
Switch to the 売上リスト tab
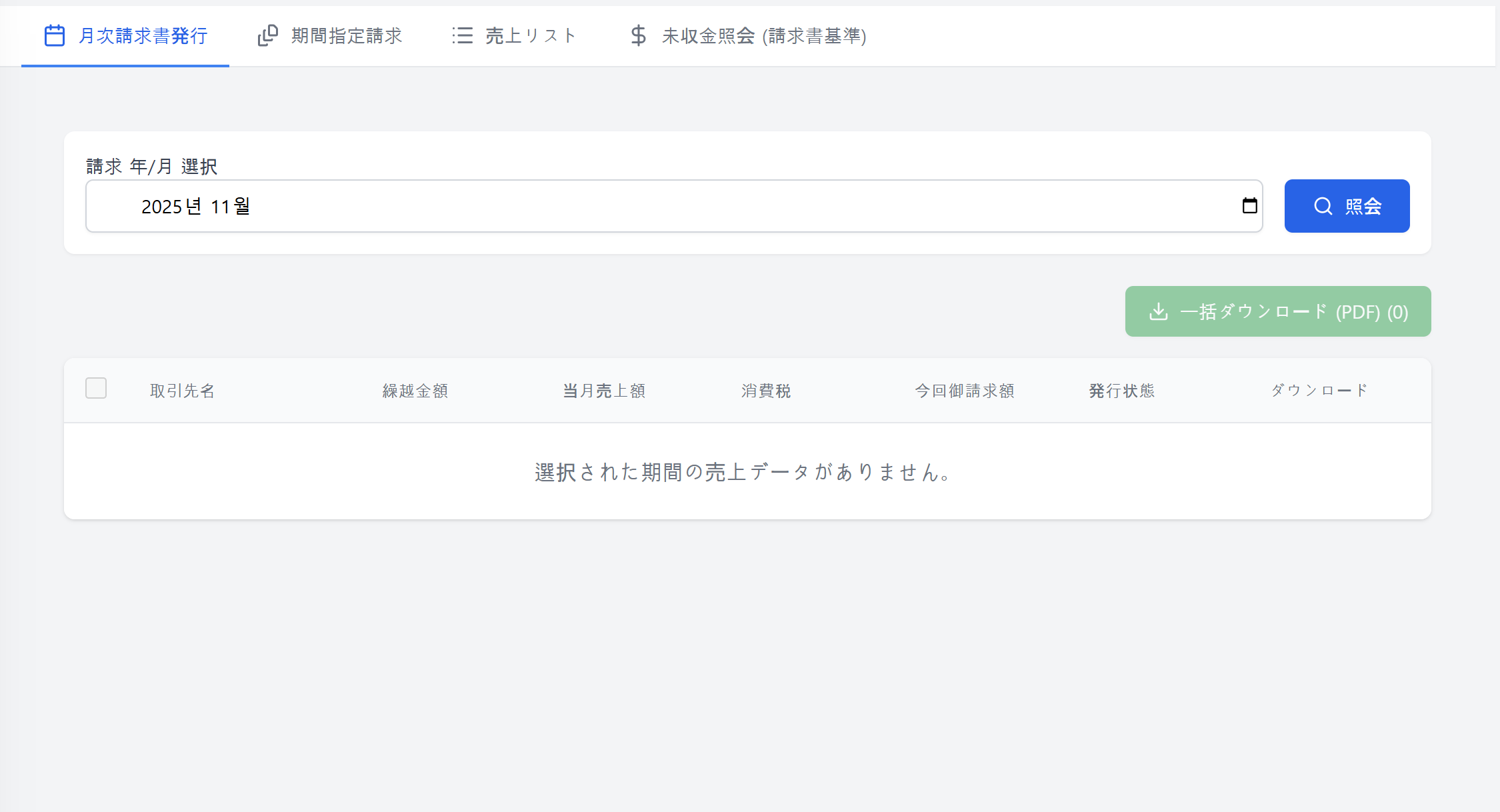click(x=530, y=35)
